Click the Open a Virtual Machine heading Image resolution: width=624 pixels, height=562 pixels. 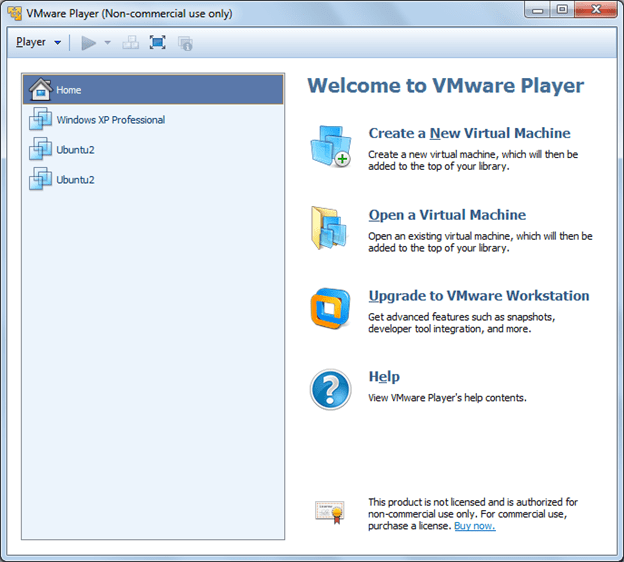447,215
